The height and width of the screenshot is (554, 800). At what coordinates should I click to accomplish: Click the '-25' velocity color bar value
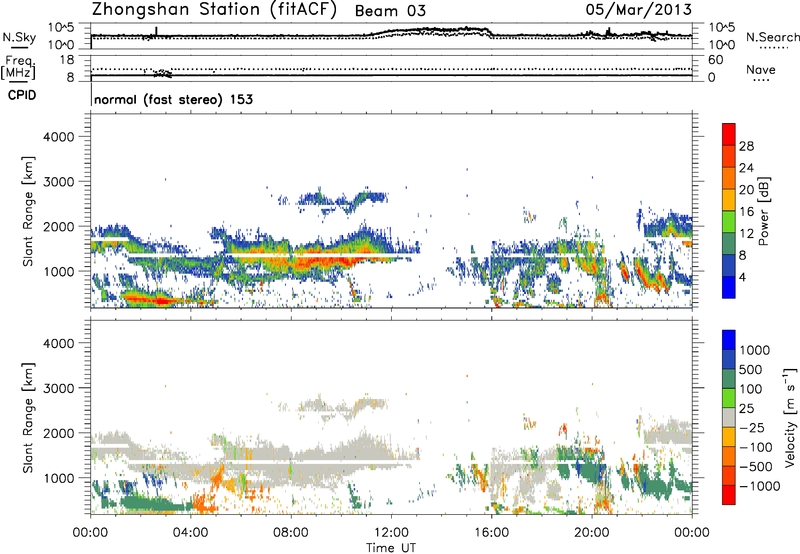[x=751, y=428]
